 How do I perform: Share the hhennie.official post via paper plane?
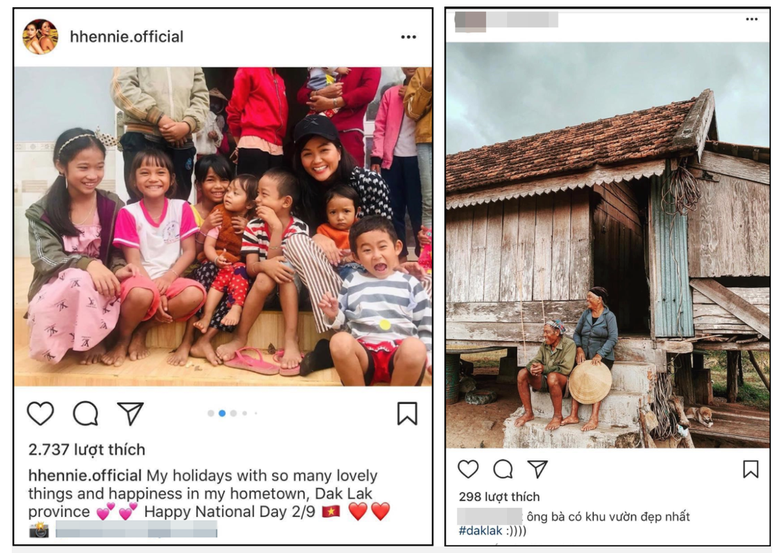tap(130, 413)
